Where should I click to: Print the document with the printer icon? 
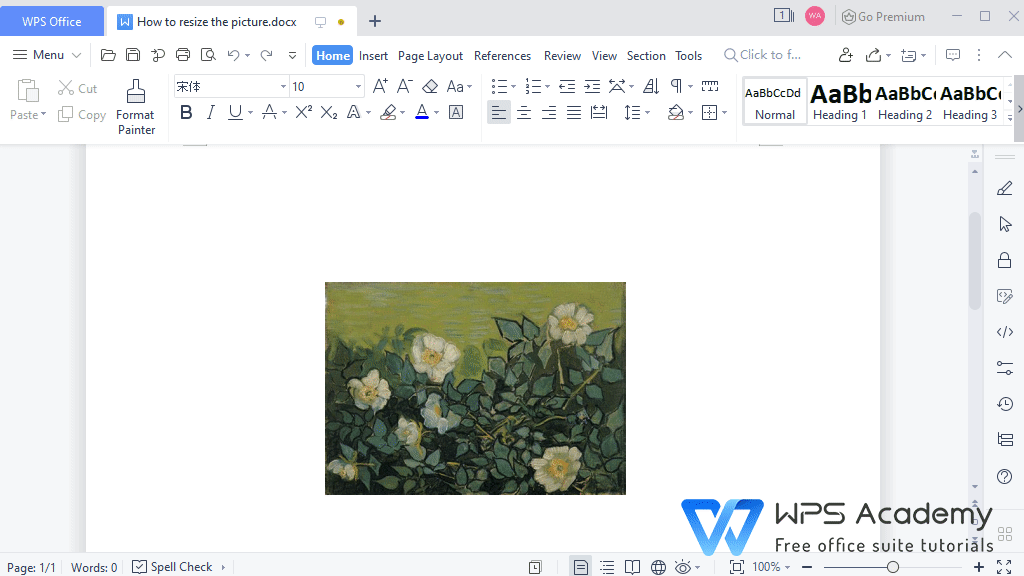pyautogui.click(x=183, y=55)
